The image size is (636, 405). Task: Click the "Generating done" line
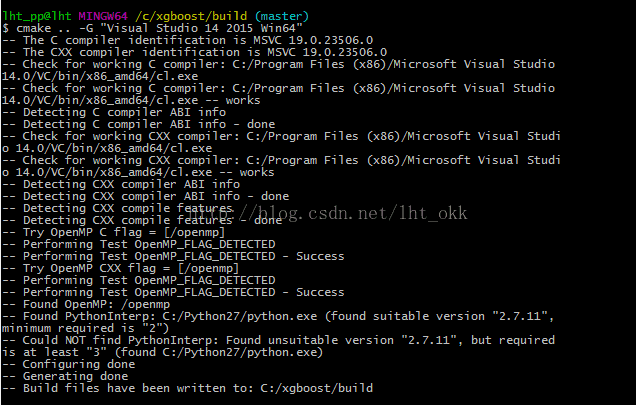pyautogui.click(x=65, y=376)
